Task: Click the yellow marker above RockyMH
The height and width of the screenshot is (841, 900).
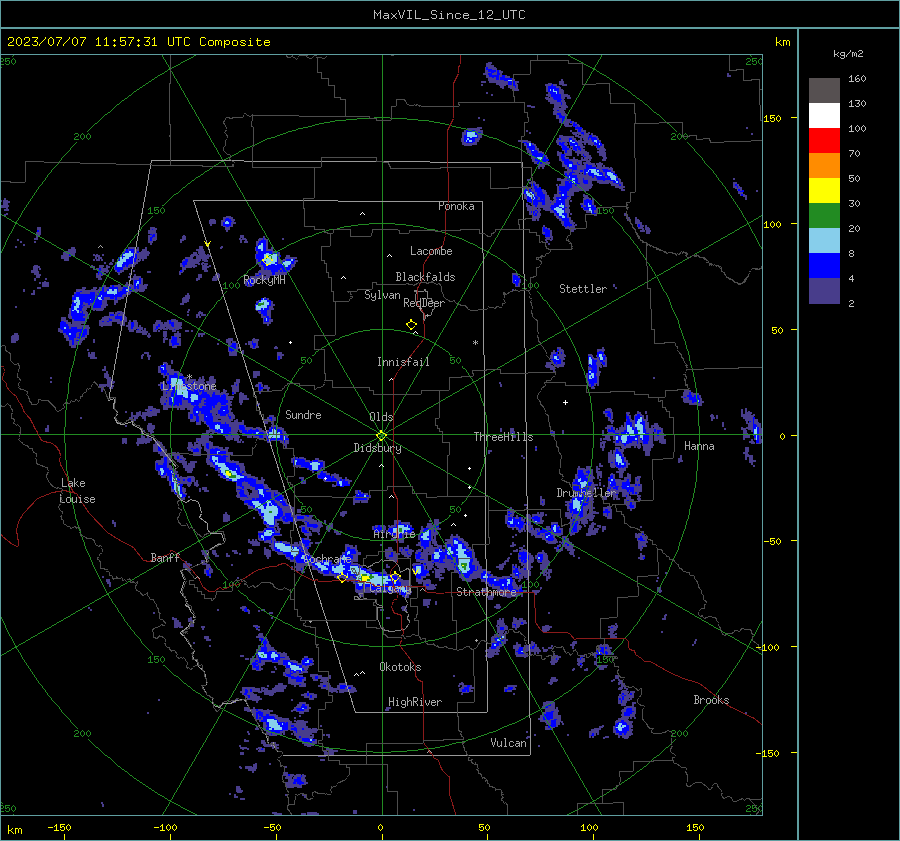Action: click(267, 260)
